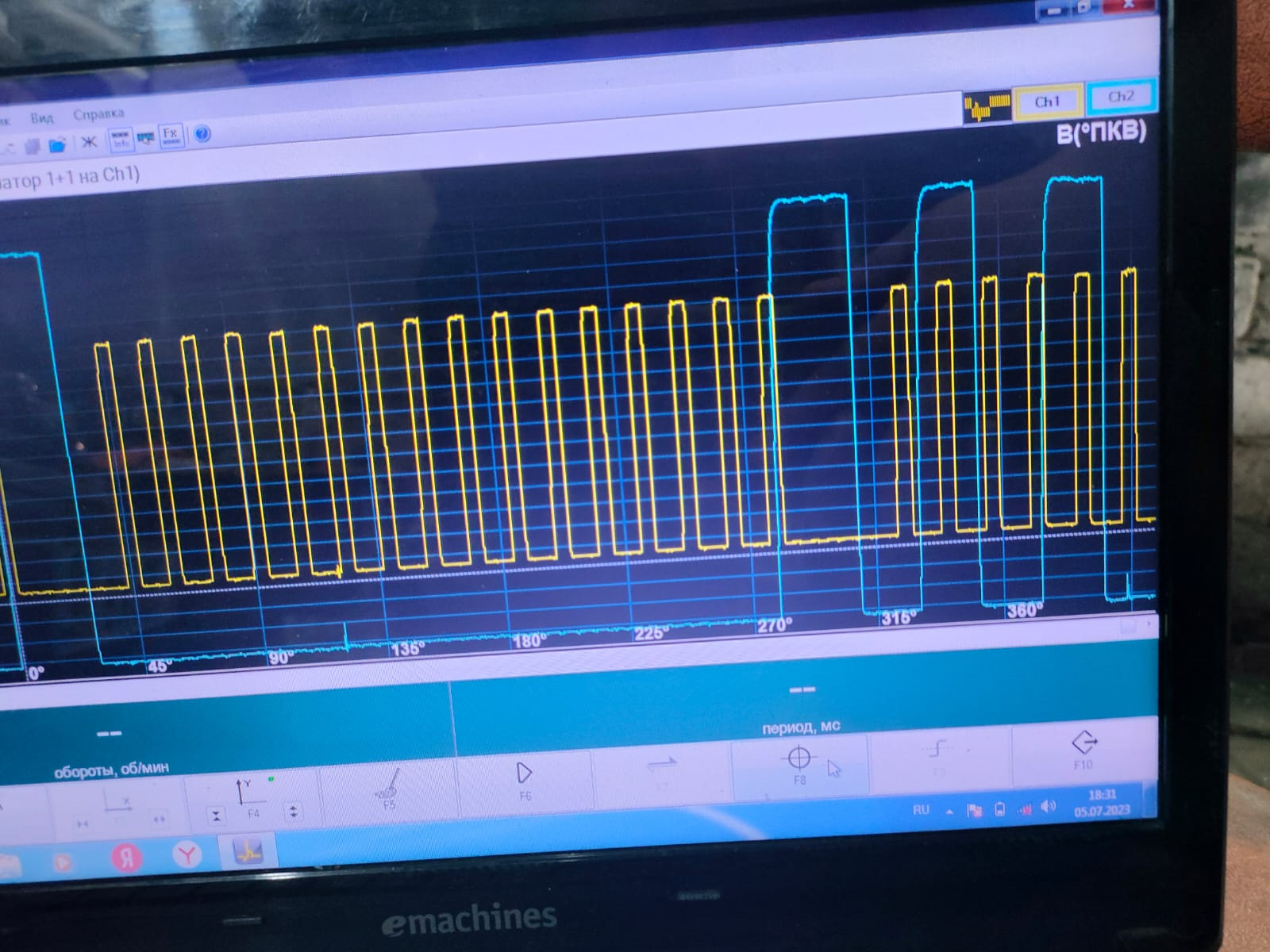Click the 'обороты, об/мин' readout label

pos(111,770)
